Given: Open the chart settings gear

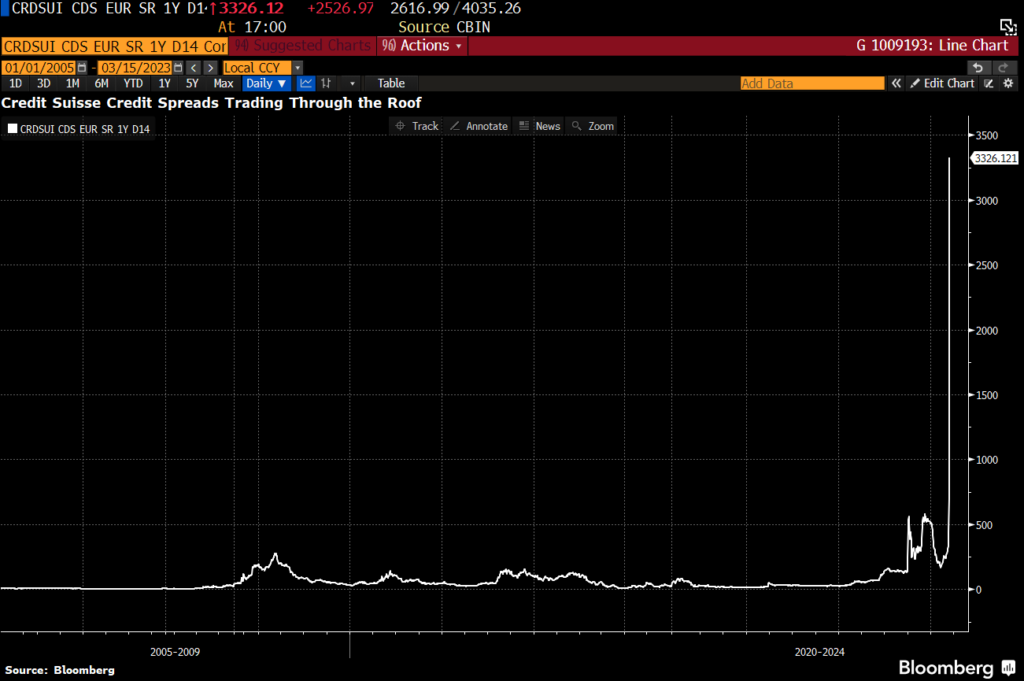Looking at the screenshot, I should coord(1008,83).
